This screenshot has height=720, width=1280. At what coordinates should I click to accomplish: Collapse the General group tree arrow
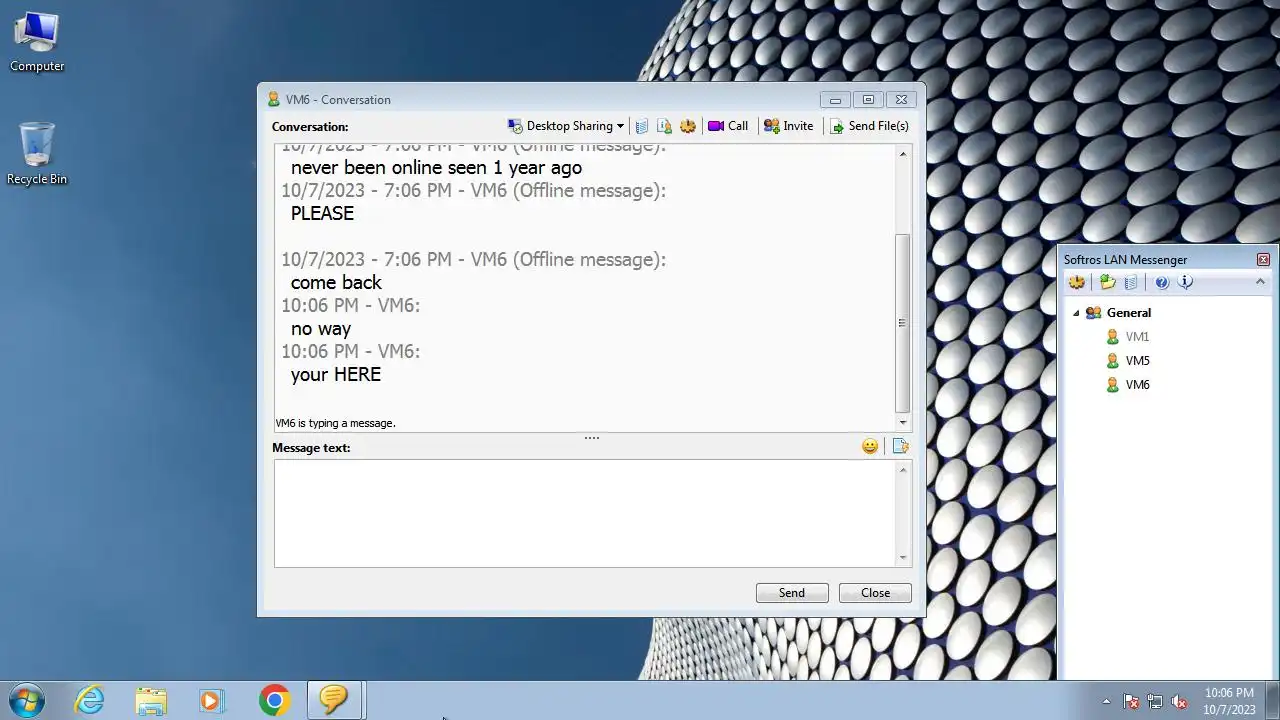(1077, 313)
